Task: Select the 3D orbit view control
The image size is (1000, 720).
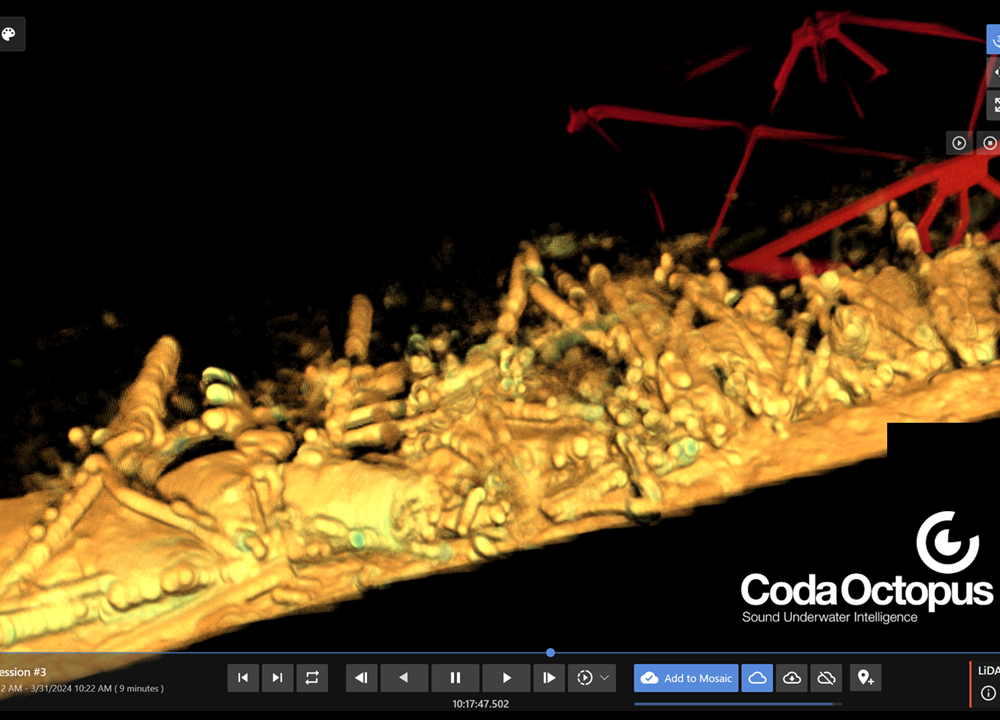Action: coord(994,38)
